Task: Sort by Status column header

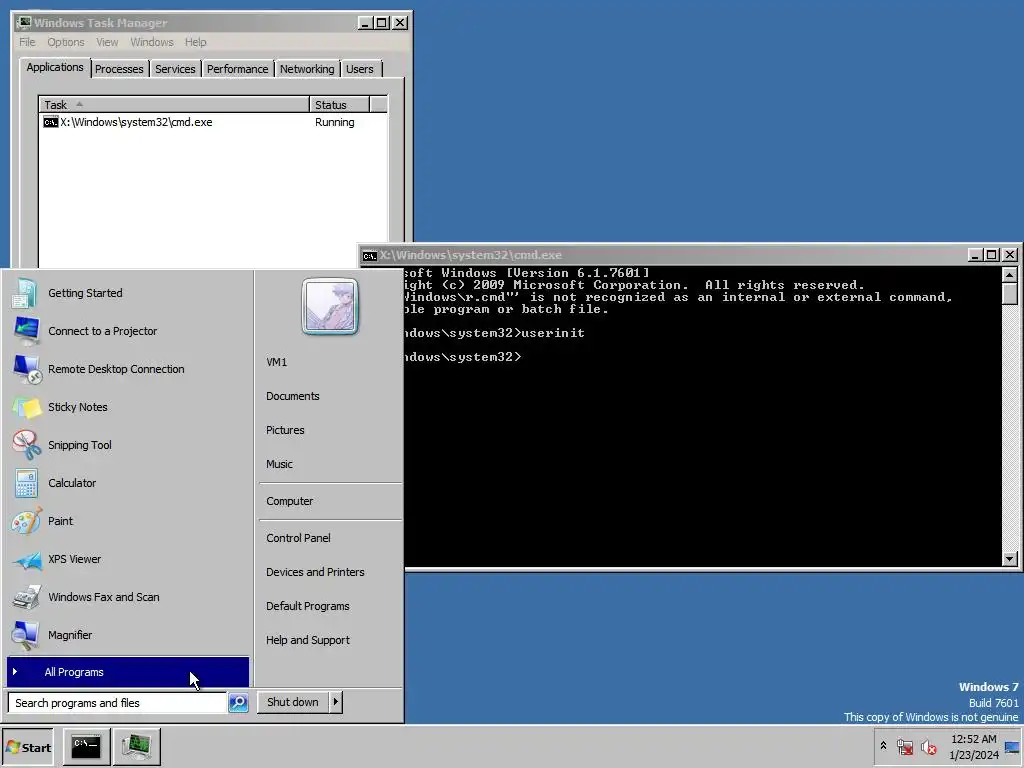Action: [340, 104]
